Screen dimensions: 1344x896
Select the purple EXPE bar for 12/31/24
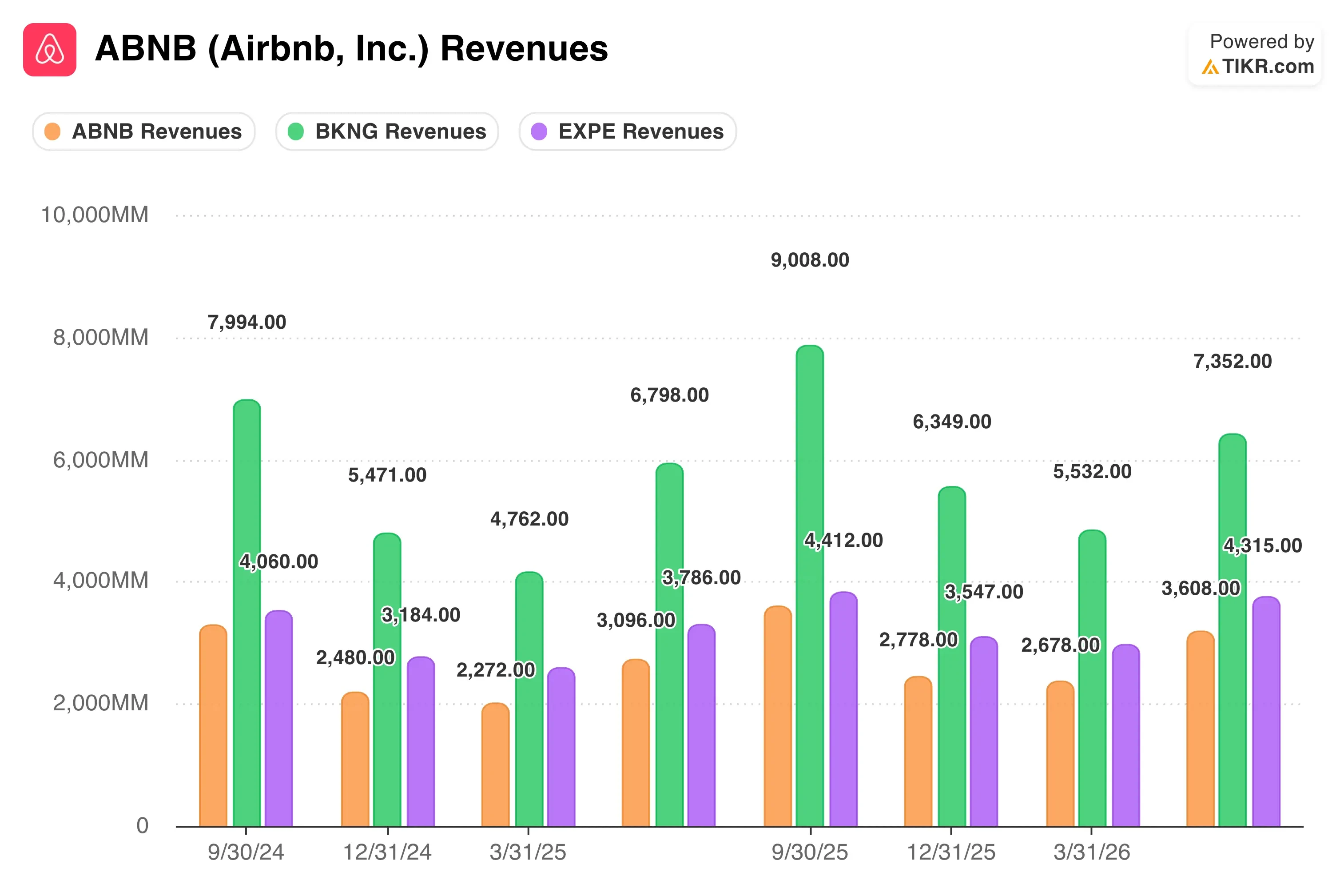(421, 742)
